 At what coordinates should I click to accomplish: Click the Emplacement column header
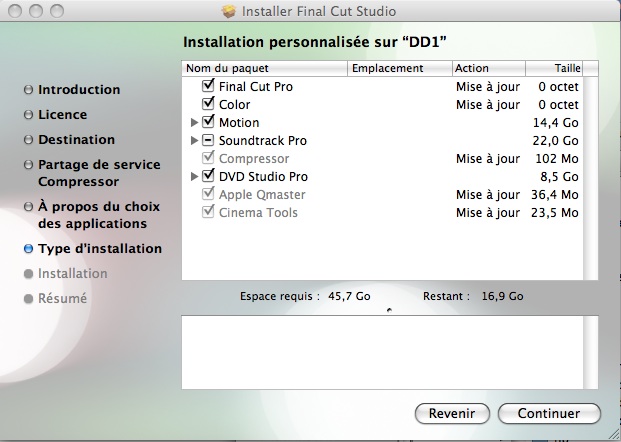[x=400, y=68]
